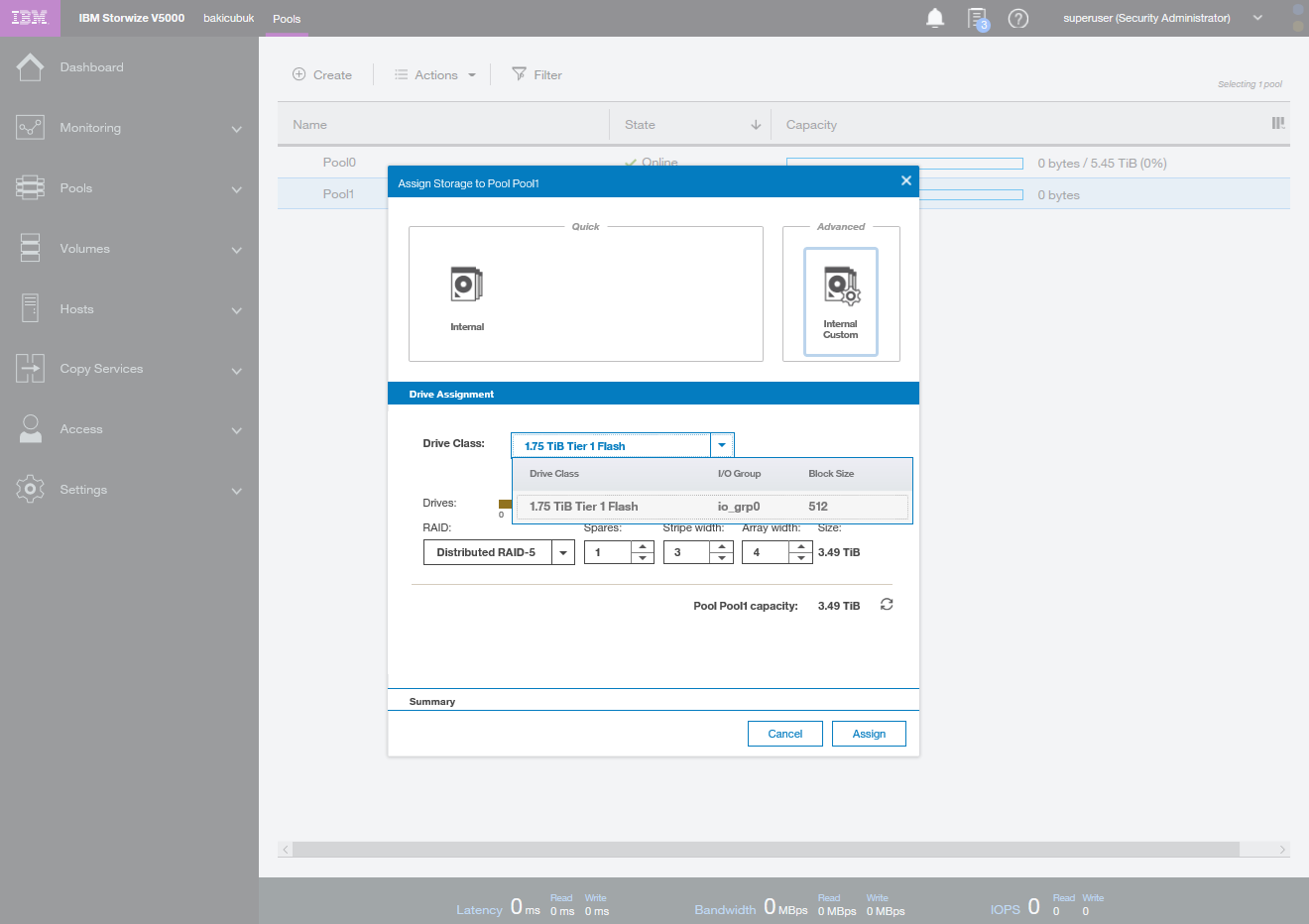Image resolution: width=1309 pixels, height=924 pixels.
Task: Click the Create button label
Action: coord(332,74)
